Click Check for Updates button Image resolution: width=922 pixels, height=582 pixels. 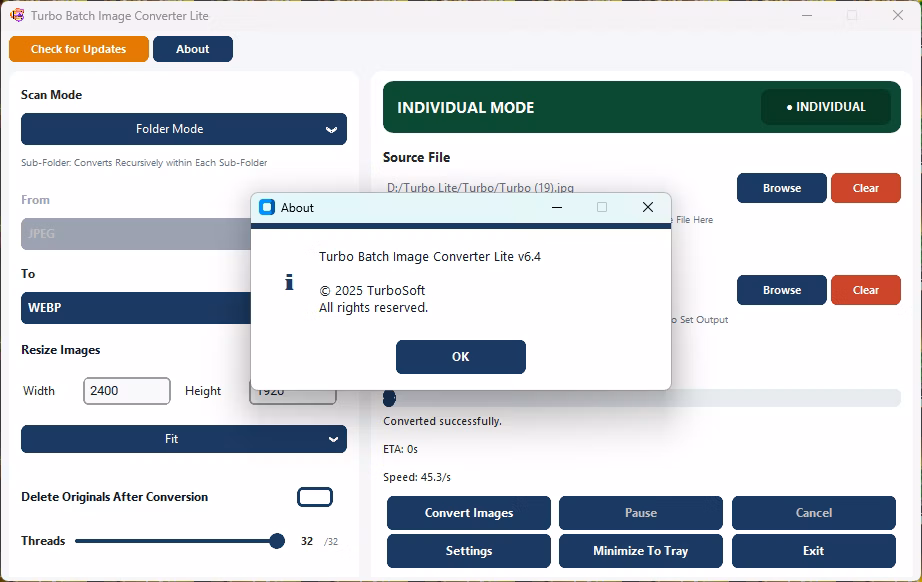point(79,49)
